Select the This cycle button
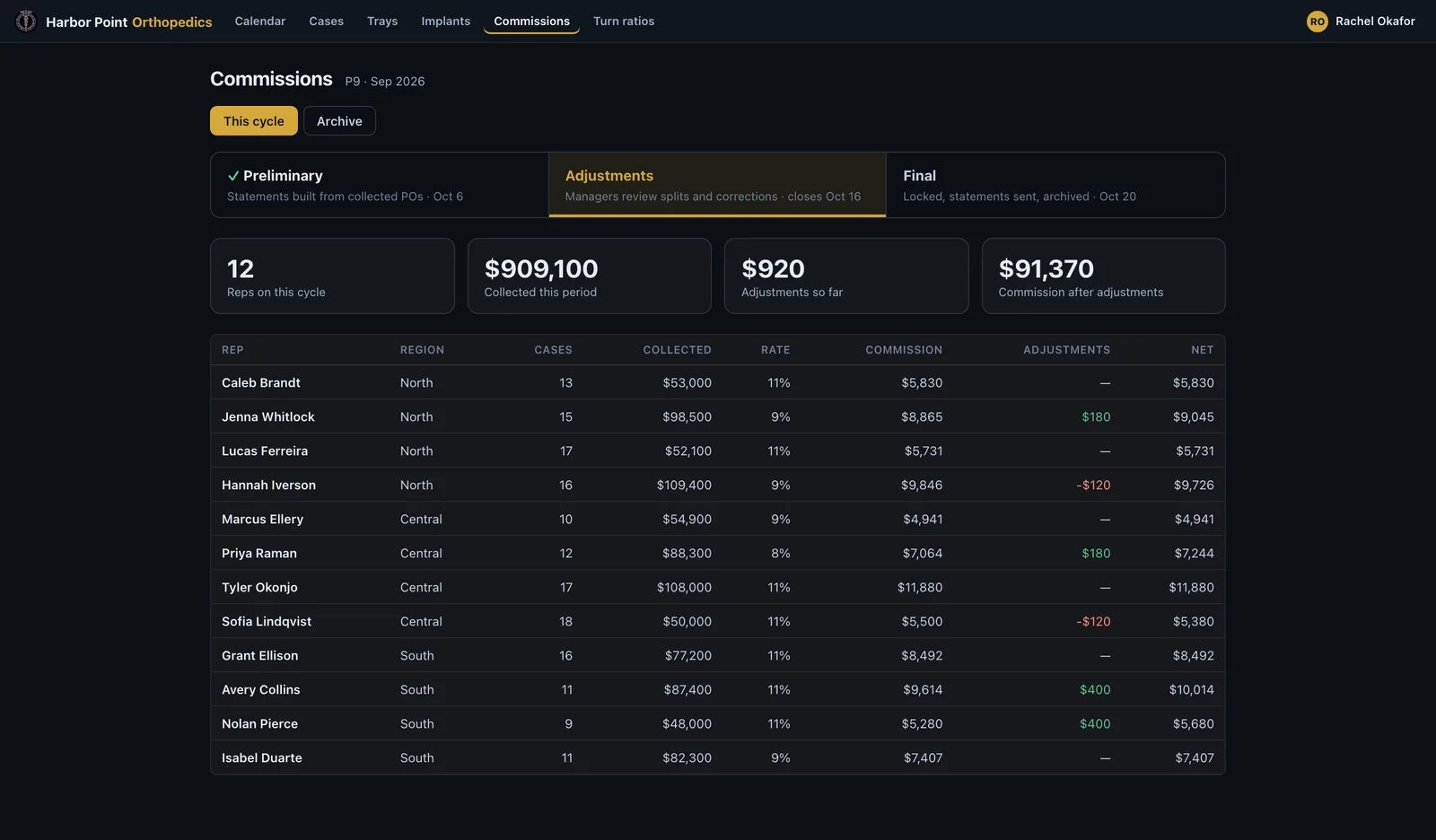 pyautogui.click(x=254, y=121)
